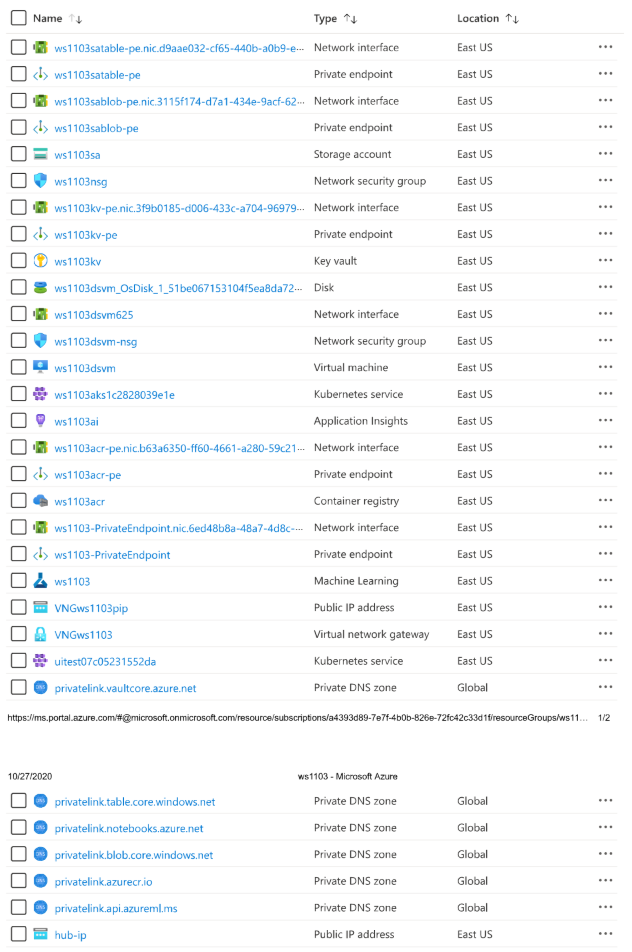Click the ws1103sa storage account icon

(40, 154)
